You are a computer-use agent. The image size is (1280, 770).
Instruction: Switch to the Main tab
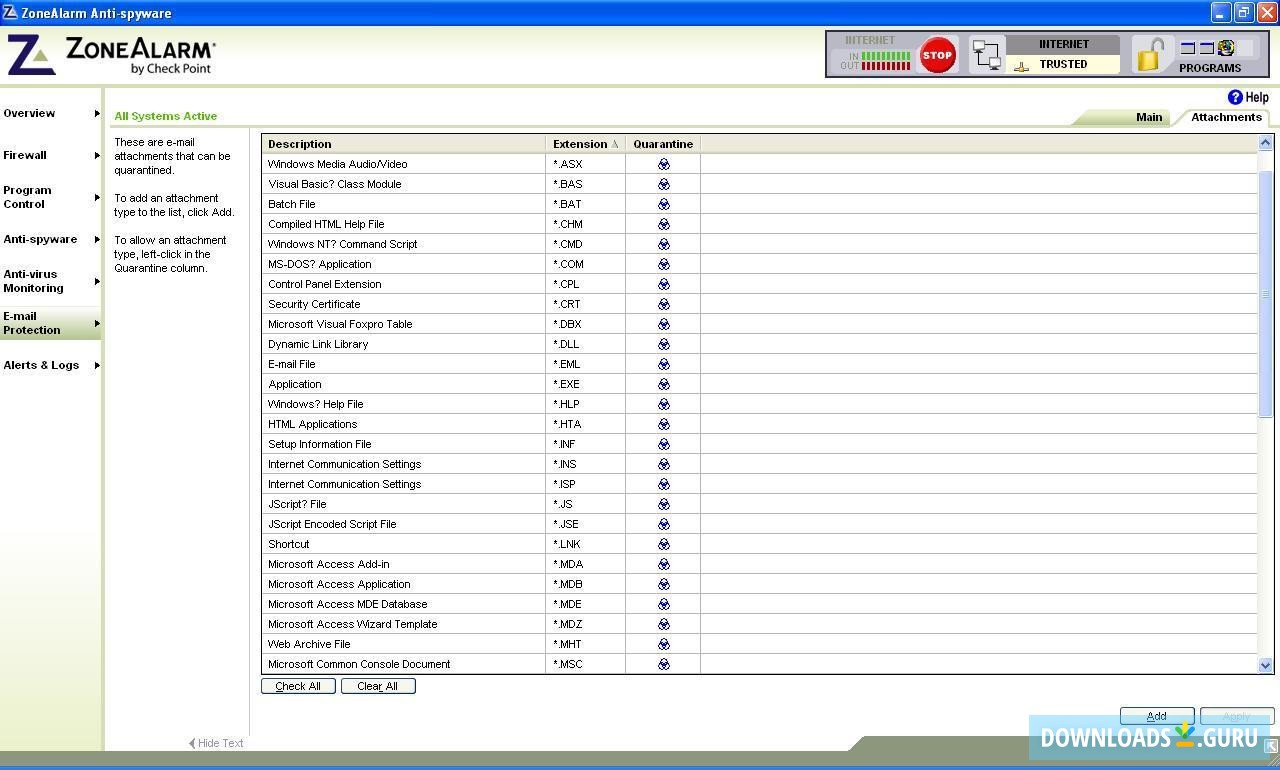pos(1148,117)
